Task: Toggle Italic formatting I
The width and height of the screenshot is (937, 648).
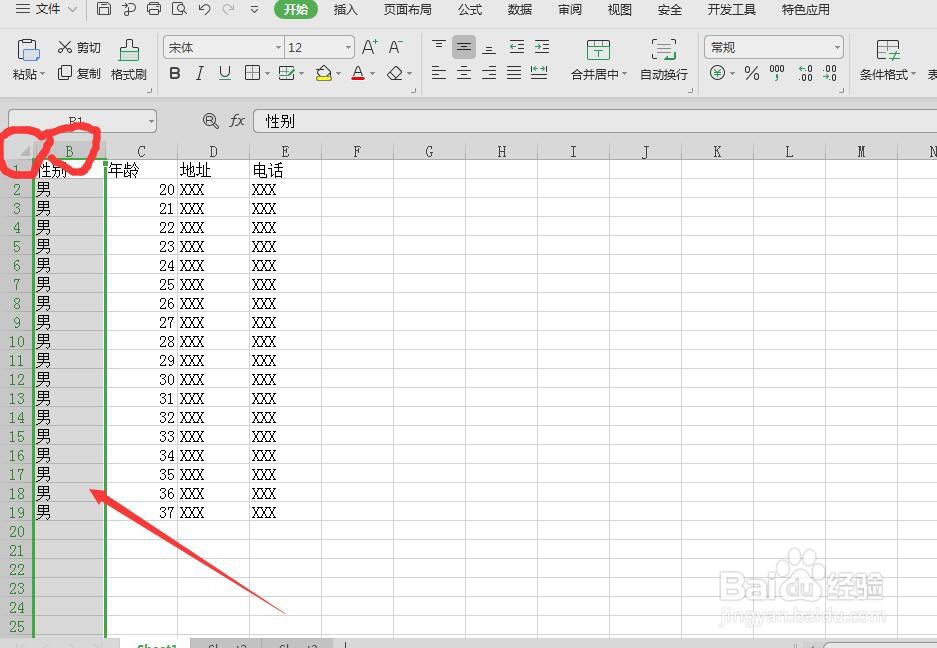Action: click(200, 73)
